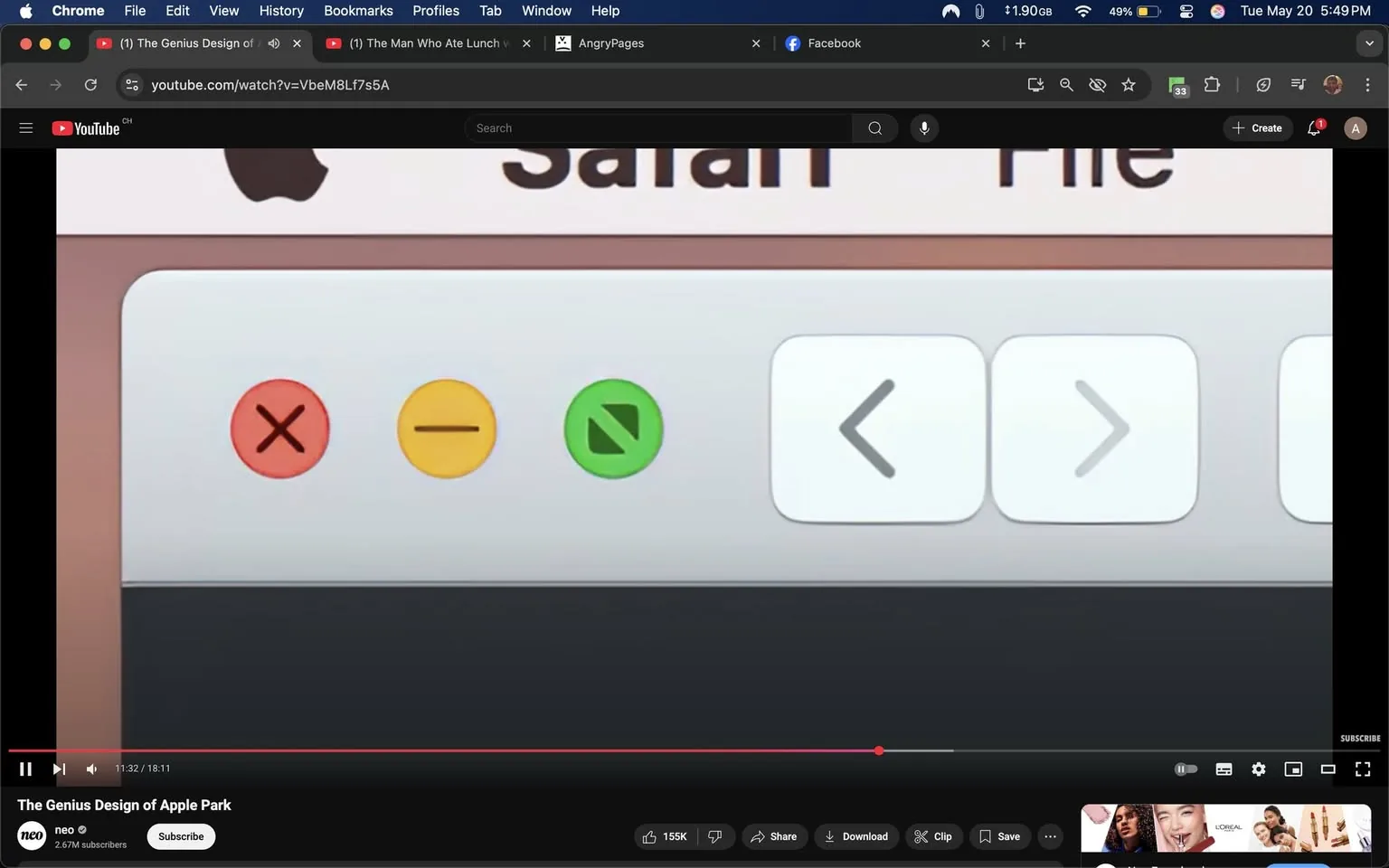
Task: Open video settings gear
Action: (1258, 769)
